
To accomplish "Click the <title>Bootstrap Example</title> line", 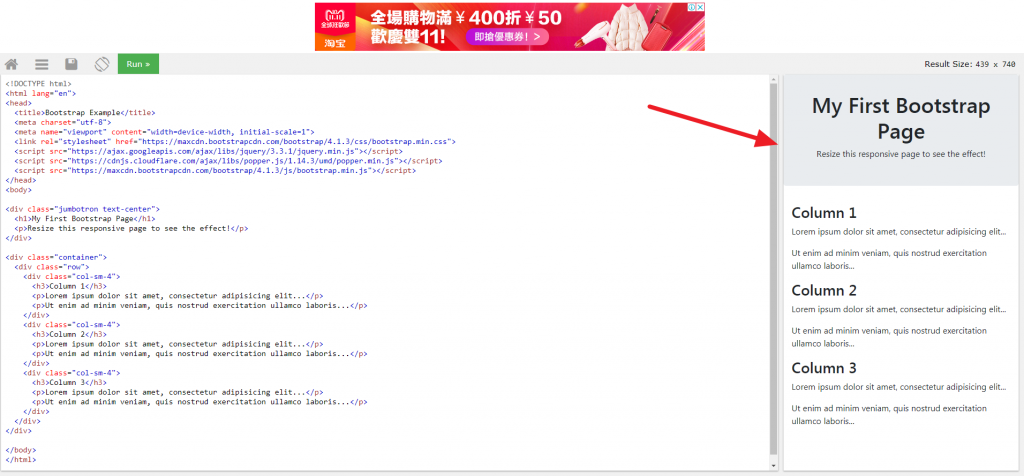I will (86, 112).
